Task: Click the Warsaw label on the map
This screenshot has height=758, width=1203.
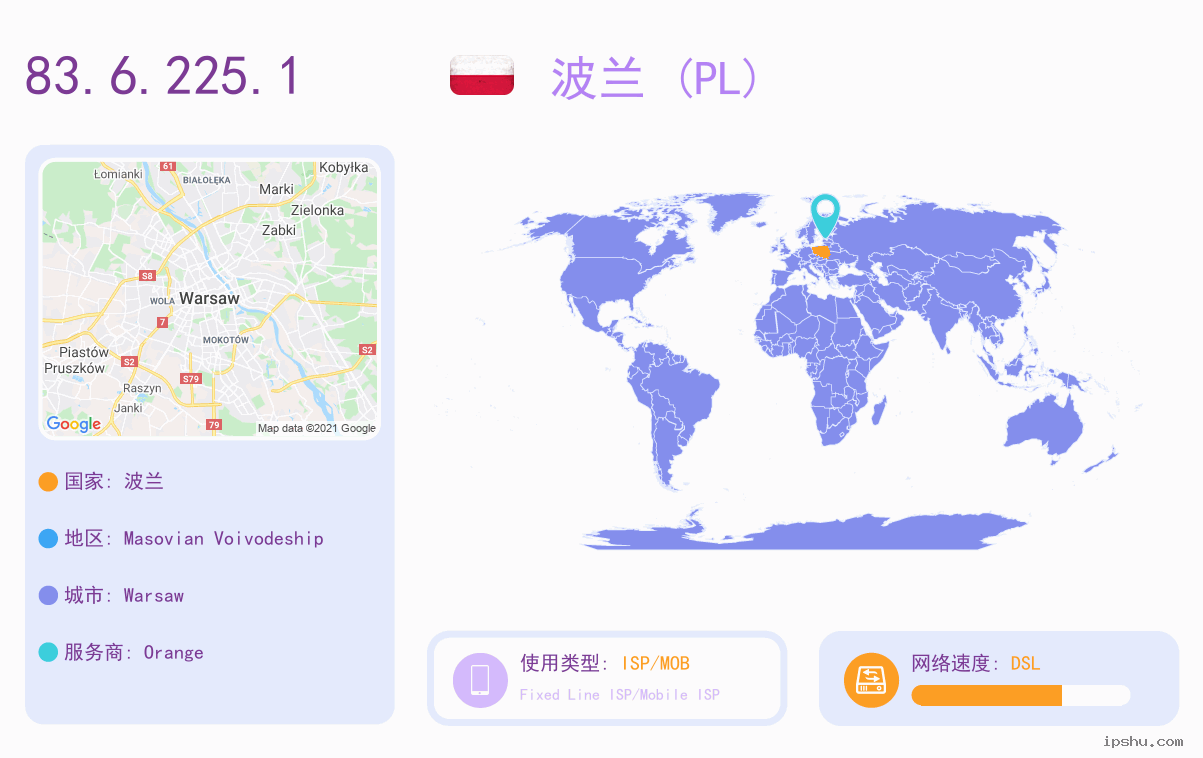Action: tap(210, 298)
